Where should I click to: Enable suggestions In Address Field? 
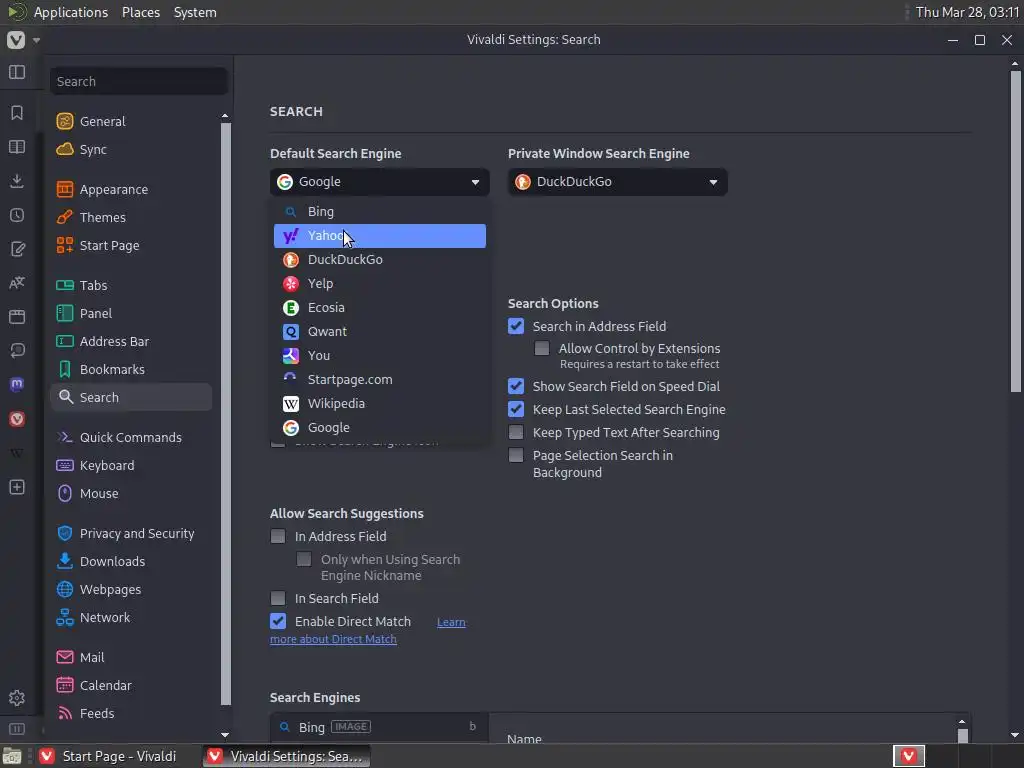coord(278,536)
